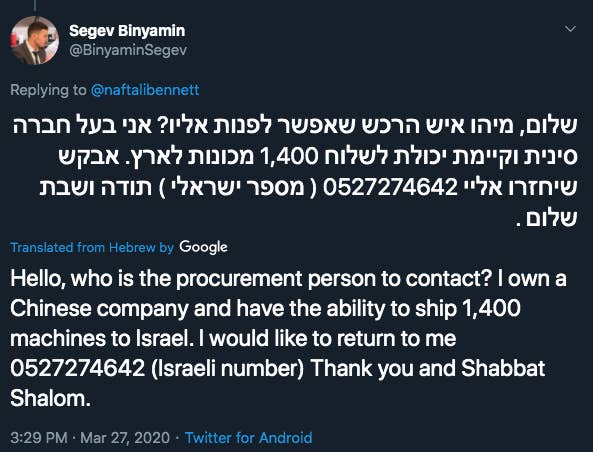This screenshot has width=593, height=452.
Task: Open the @BinyaminSegev handle profile
Action: 128,50
